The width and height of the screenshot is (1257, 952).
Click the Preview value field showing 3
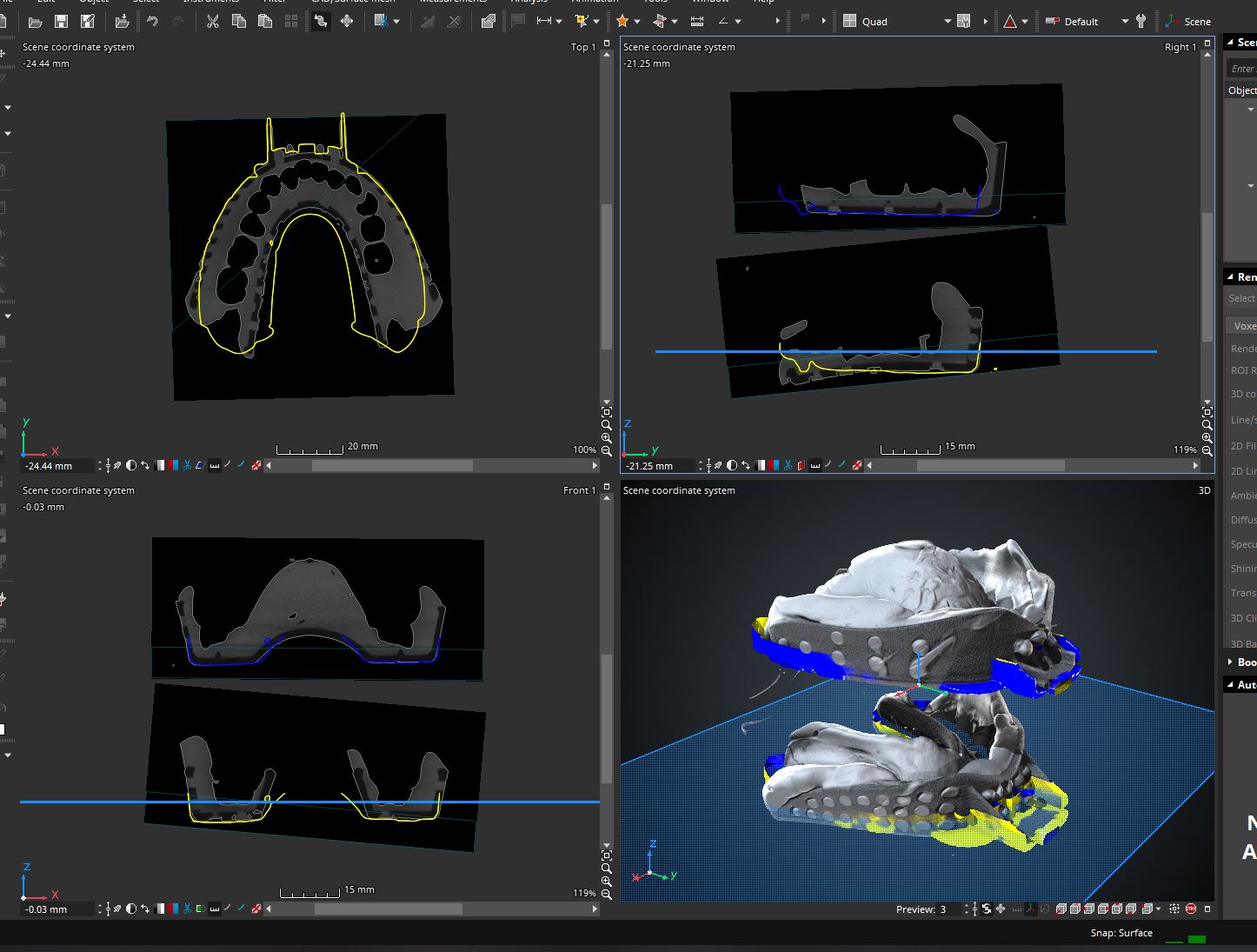tap(949, 909)
